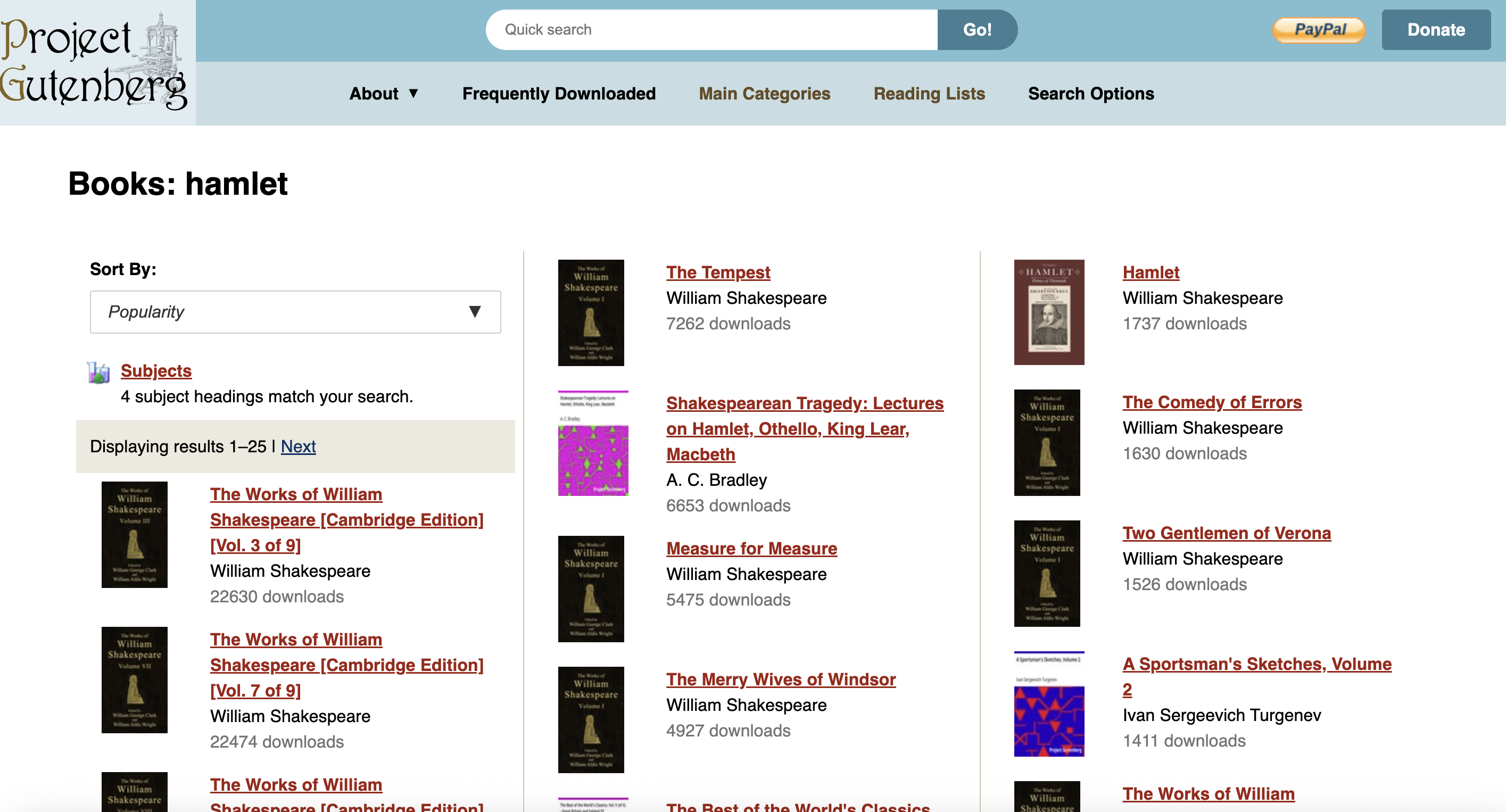Expand the Sort By Popularity dropdown

(295, 312)
